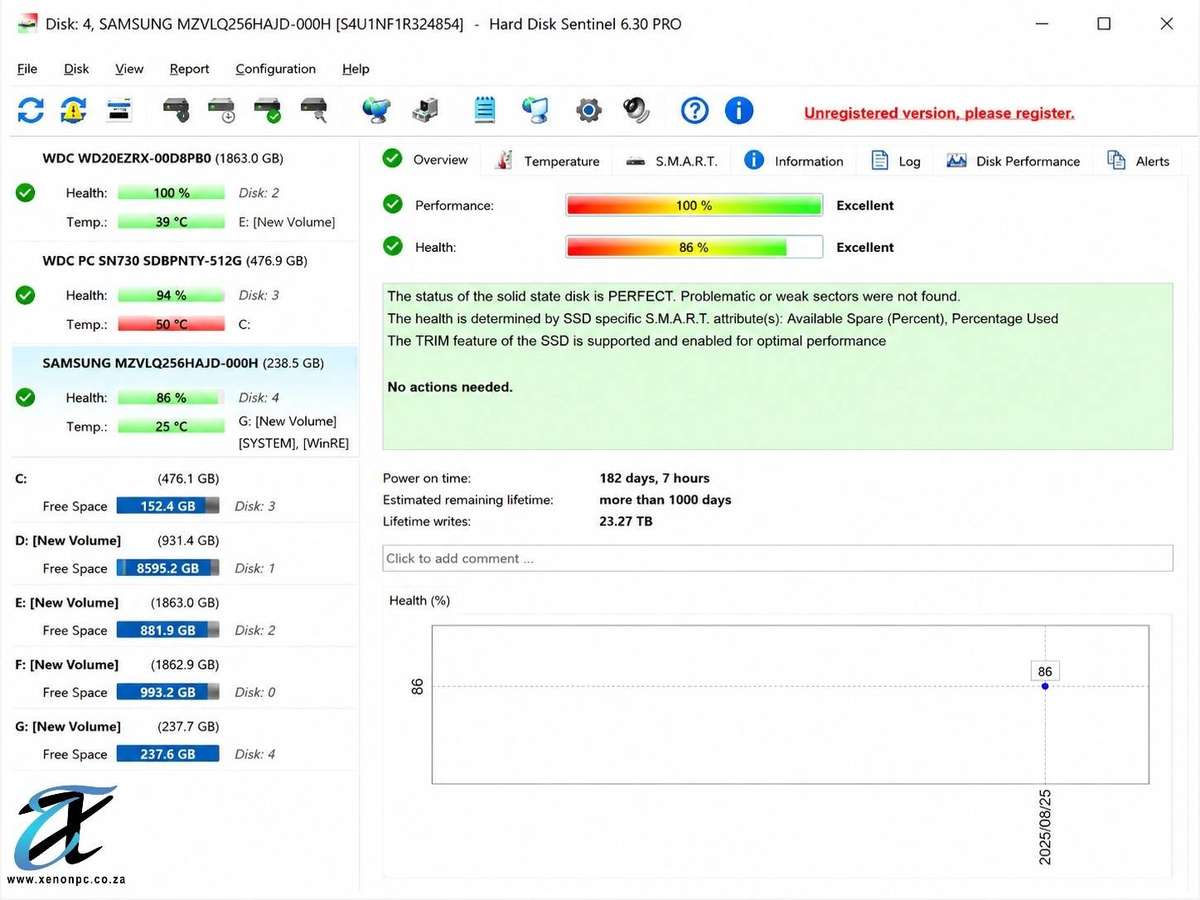Click the 237.6 GB free space bar
Image resolution: width=1200 pixels, height=900 pixels.
coord(167,754)
